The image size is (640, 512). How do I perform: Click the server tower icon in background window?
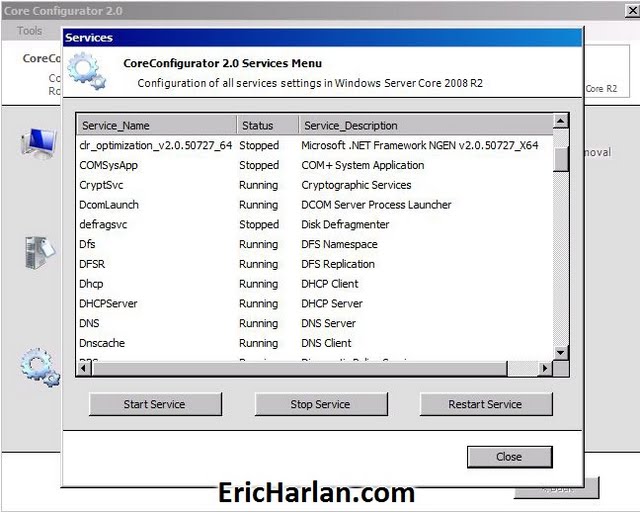pyautogui.click(x=40, y=252)
